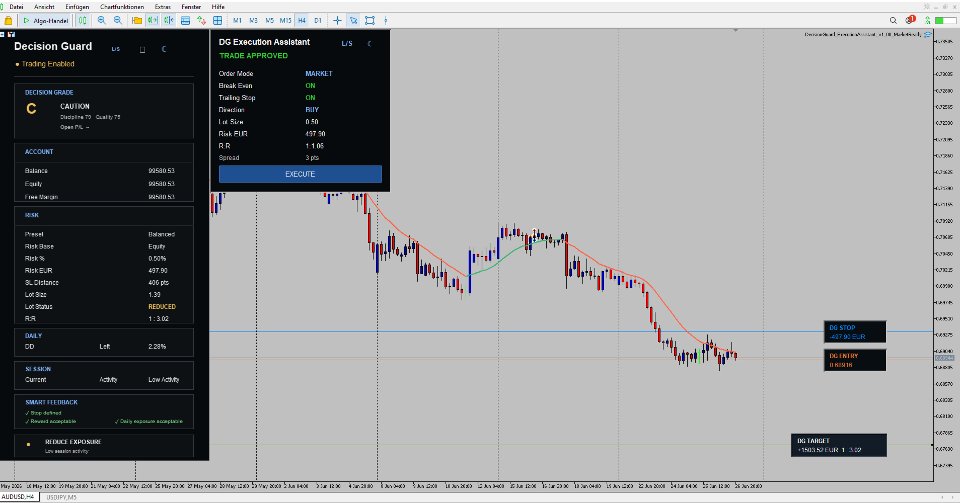
Task: Click the DG ENTRY chart label
Action: click(x=855, y=360)
